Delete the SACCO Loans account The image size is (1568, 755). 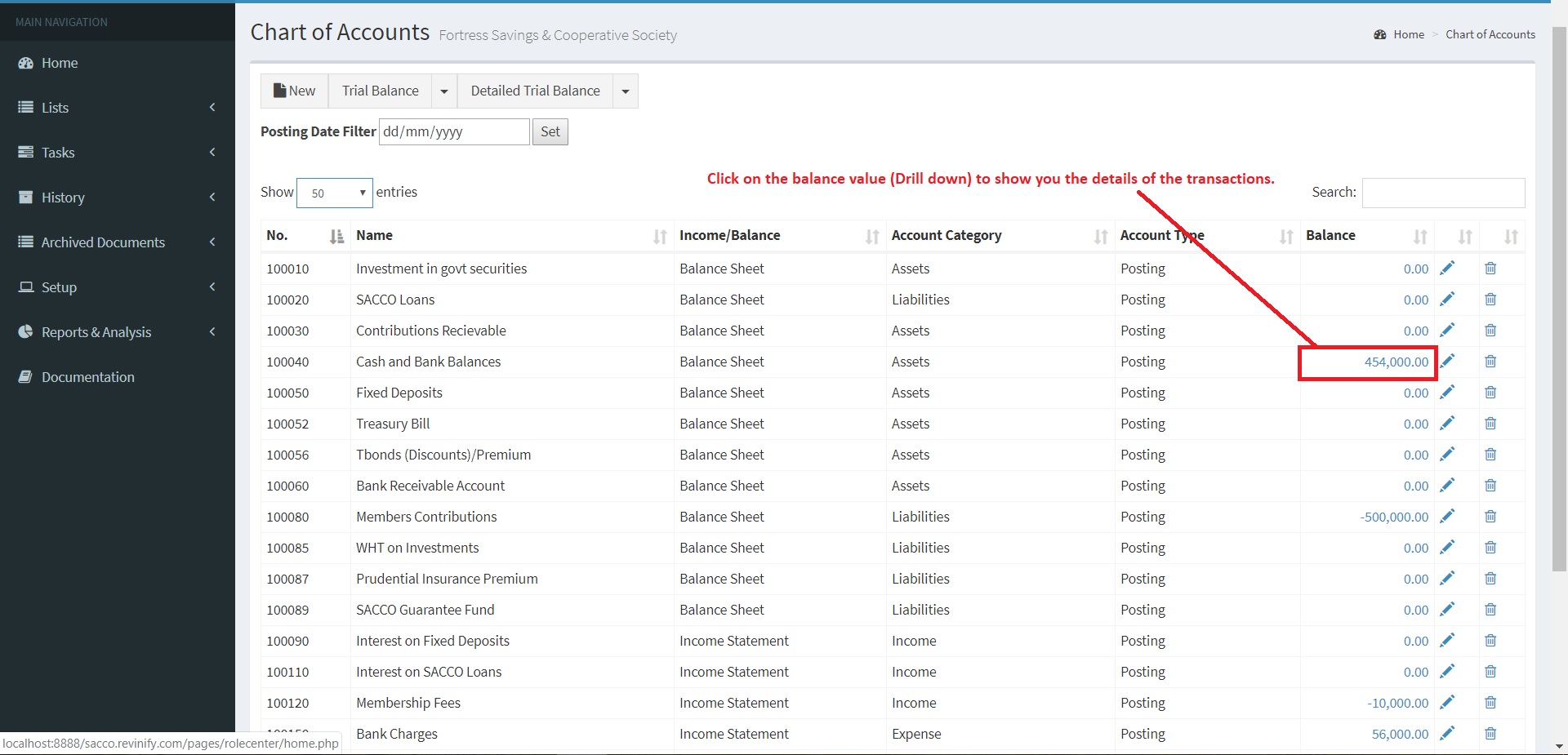pyautogui.click(x=1490, y=300)
